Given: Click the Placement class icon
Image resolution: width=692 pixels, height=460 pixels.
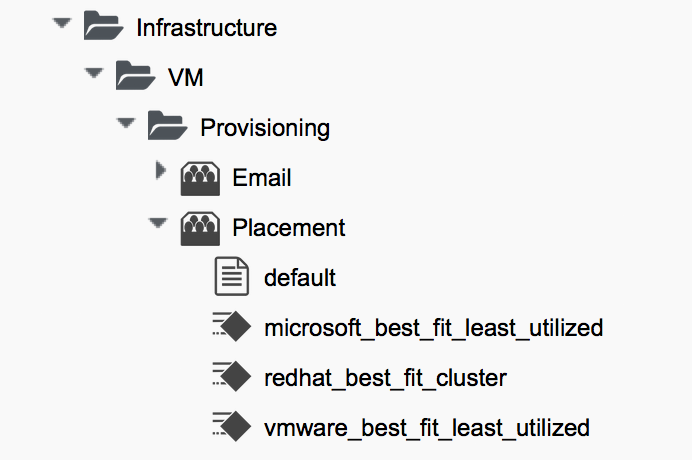Looking at the screenshot, I should (x=200, y=227).
